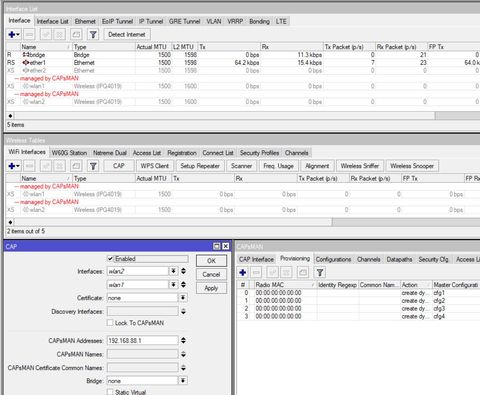Open the Certificate dropdown in CAP dialog

click(183, 298)
